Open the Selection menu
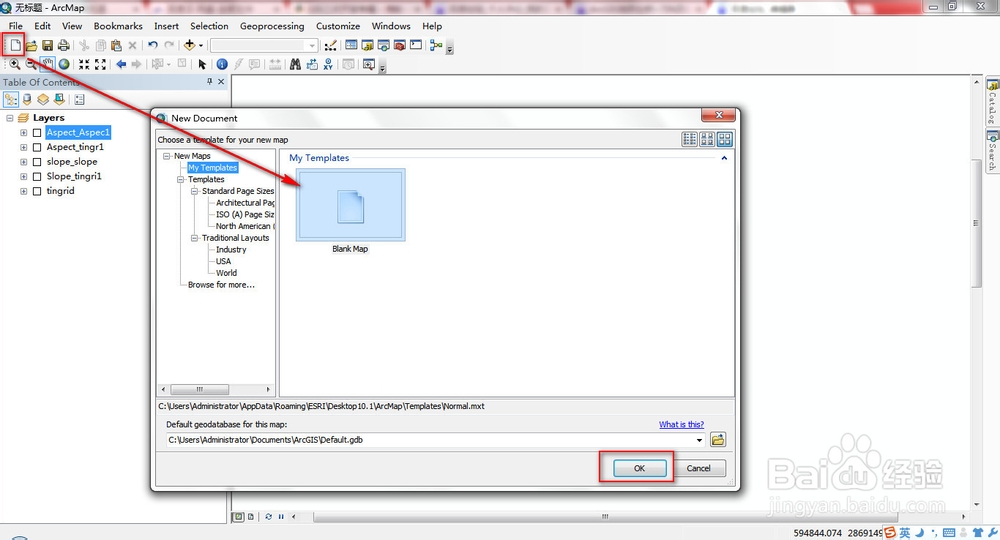This screenshot has width=1000, height=540. click(209, 26)
